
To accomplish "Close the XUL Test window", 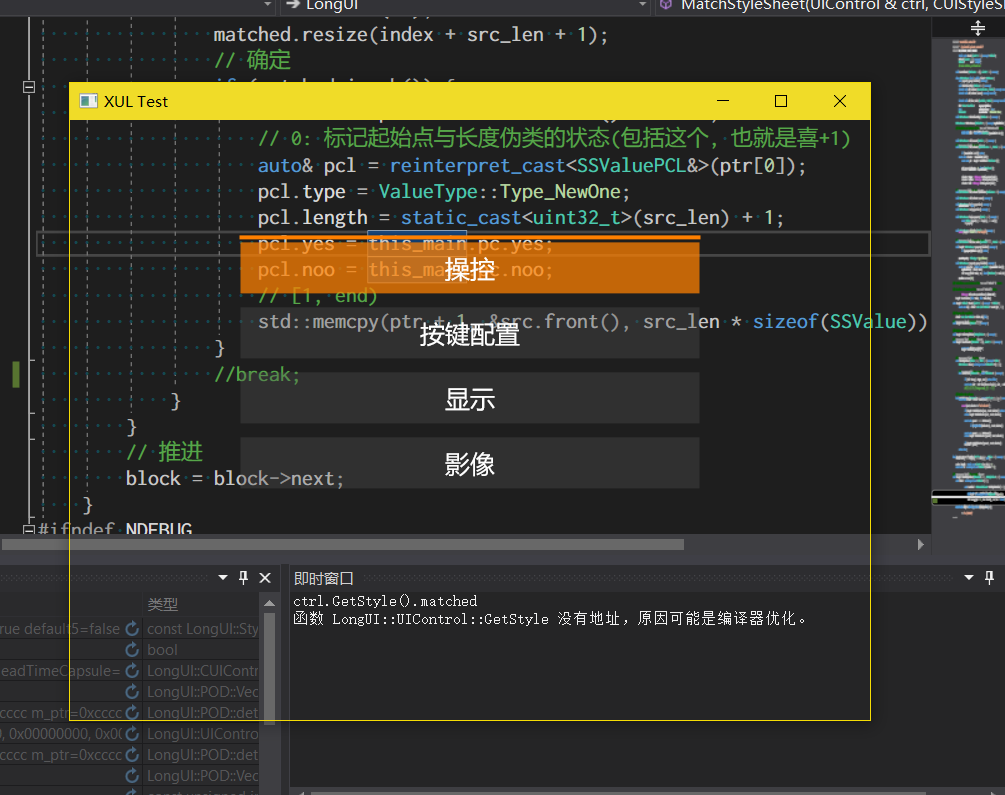I will click(x=840, y=101).
